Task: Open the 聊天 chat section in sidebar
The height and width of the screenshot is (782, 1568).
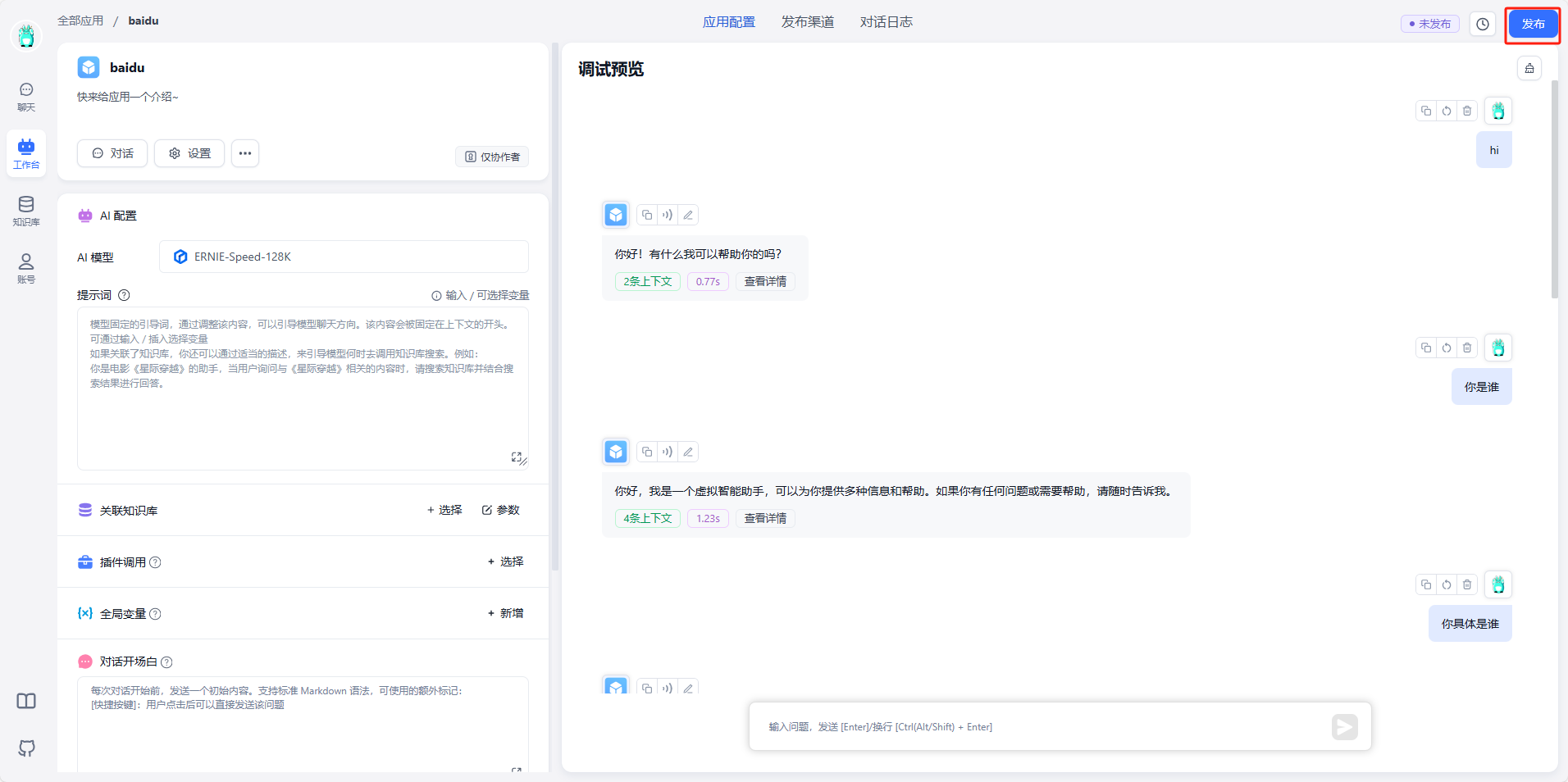Action: coord(26,97)
